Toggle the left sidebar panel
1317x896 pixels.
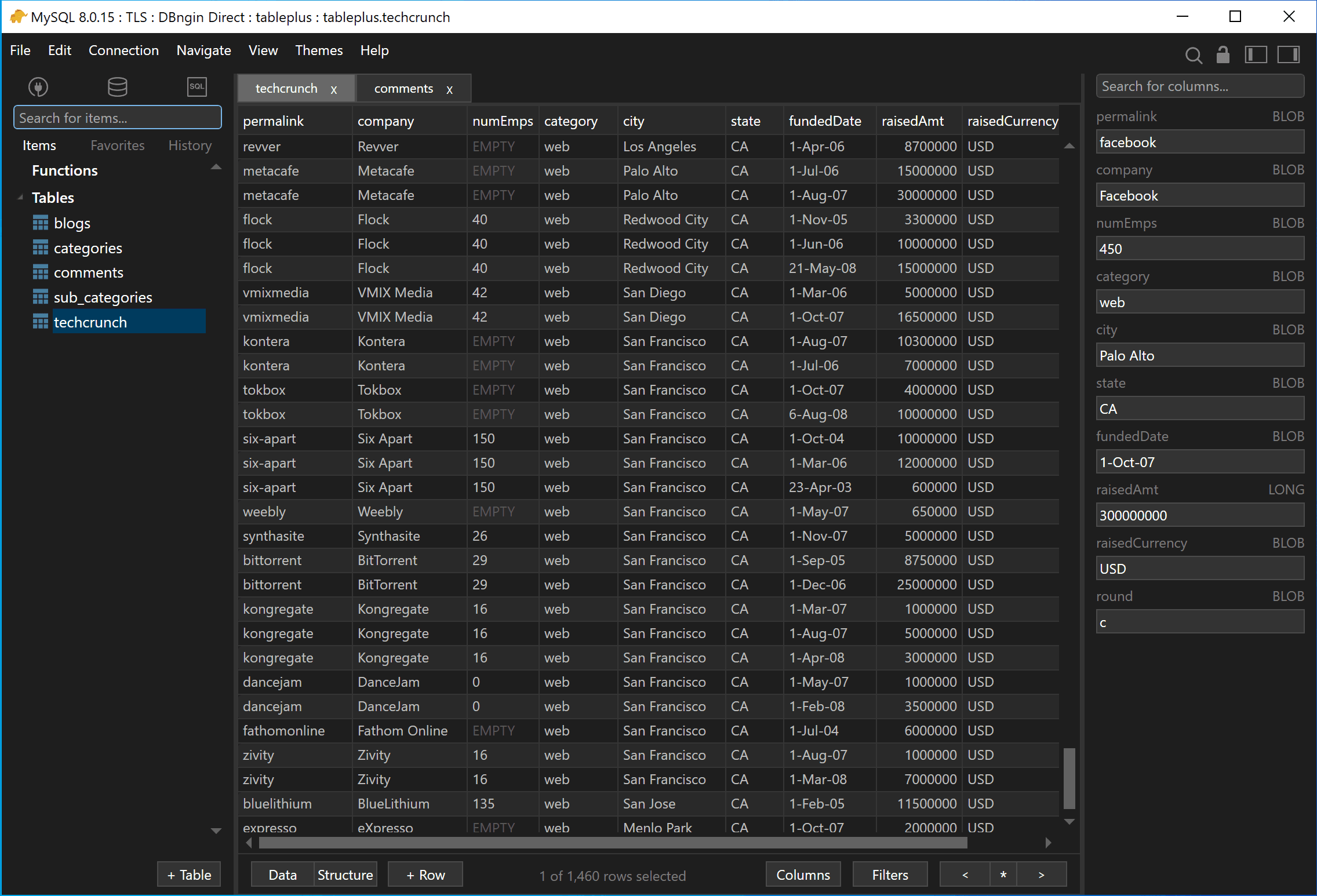pos(1256,55)
